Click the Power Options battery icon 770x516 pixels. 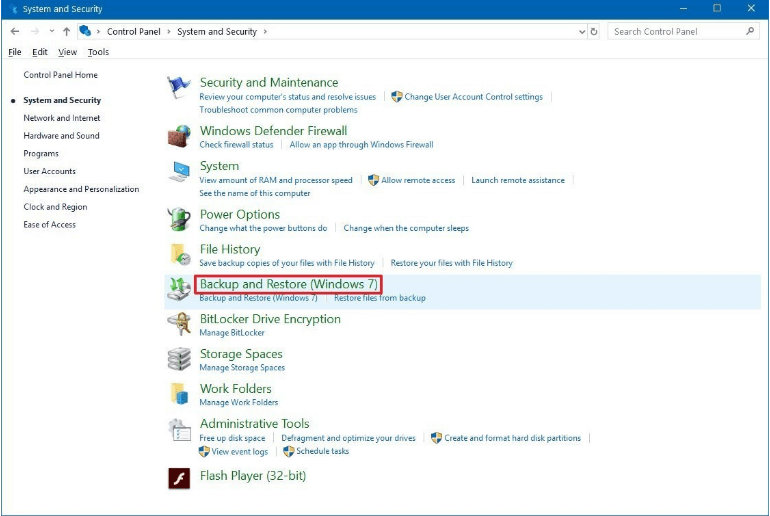(x=179, y=219)
